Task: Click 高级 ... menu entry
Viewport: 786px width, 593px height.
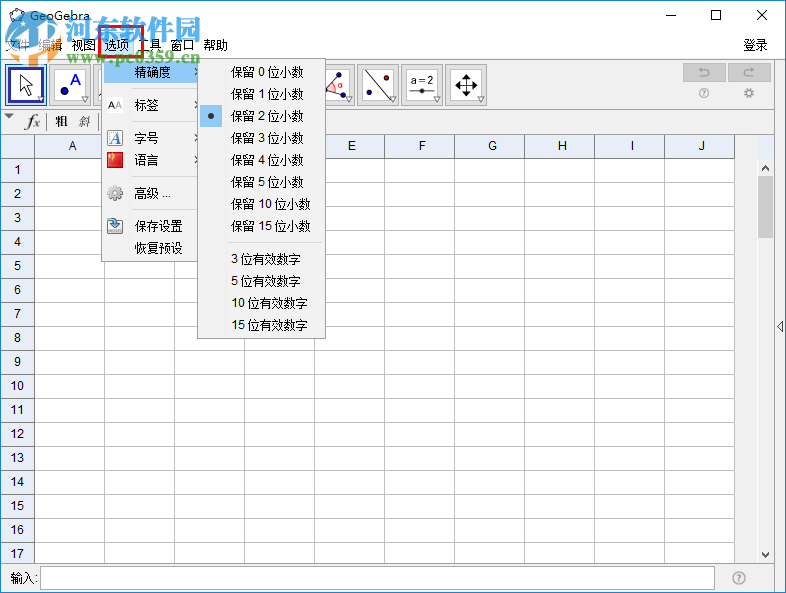Action: click(x=151, y=193)
